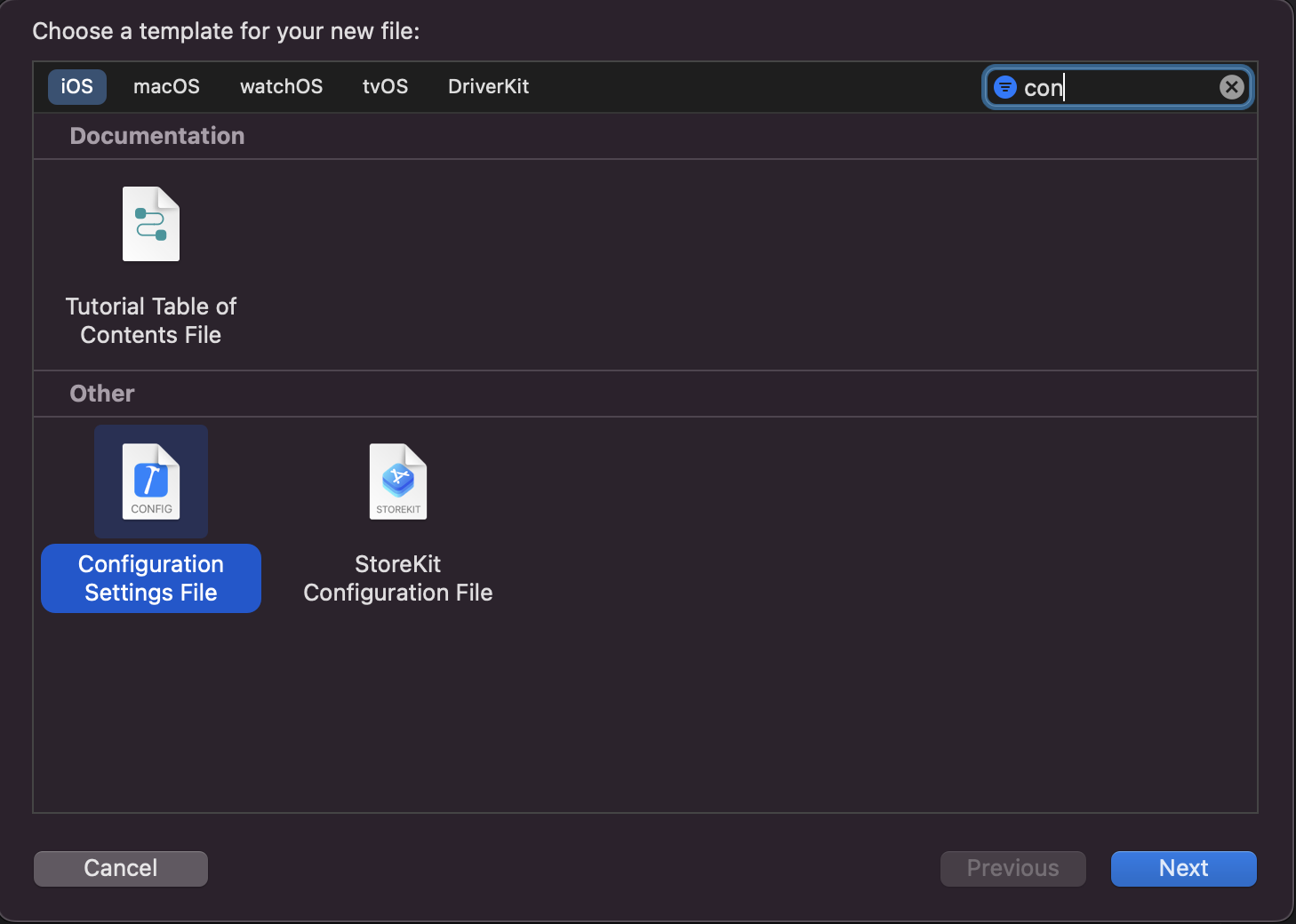1296x924 pixels.
Task: Switch to the iOS platform tab
Action: pos(77,87)
